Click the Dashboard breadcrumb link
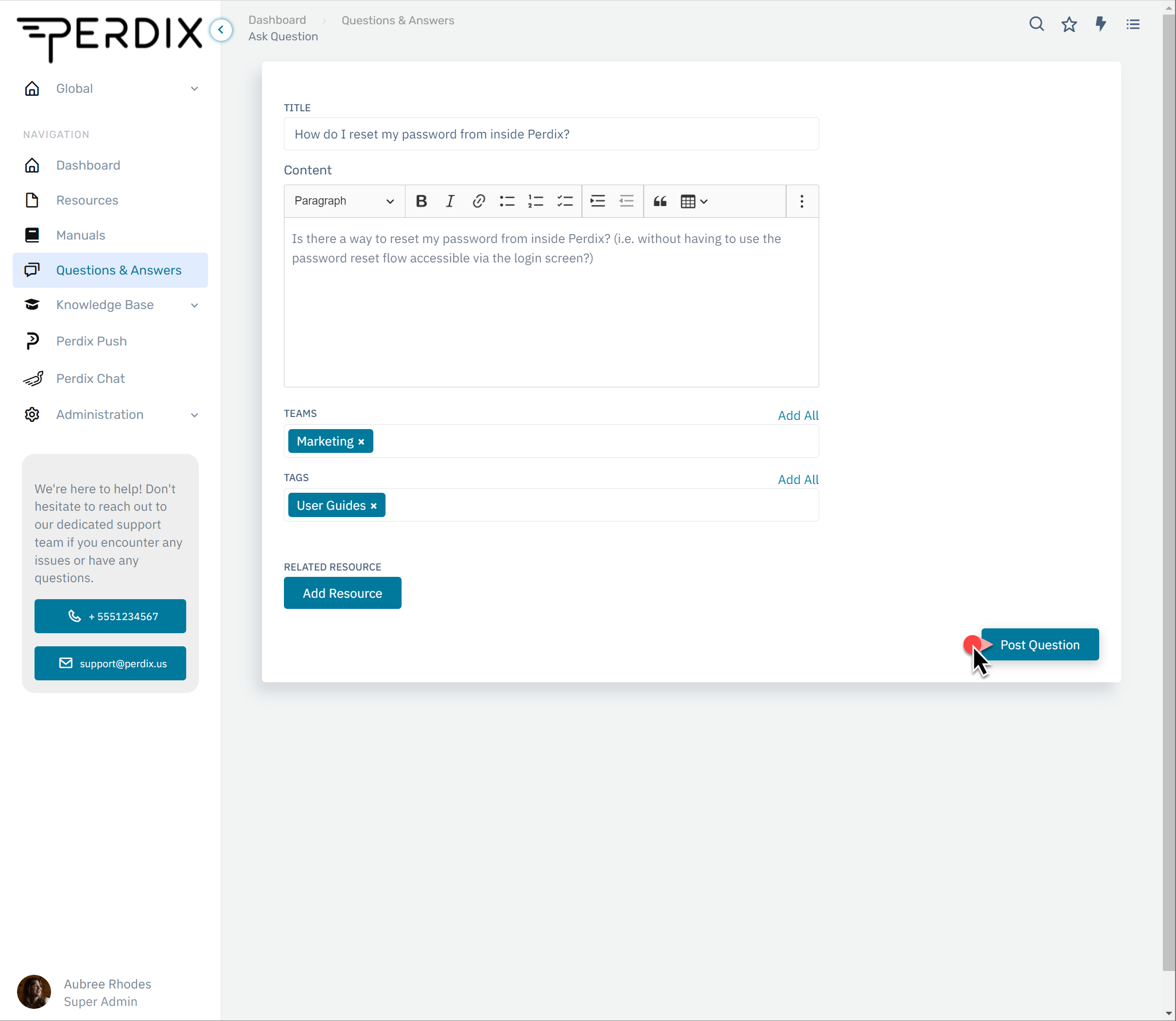 tap(277, 20)
